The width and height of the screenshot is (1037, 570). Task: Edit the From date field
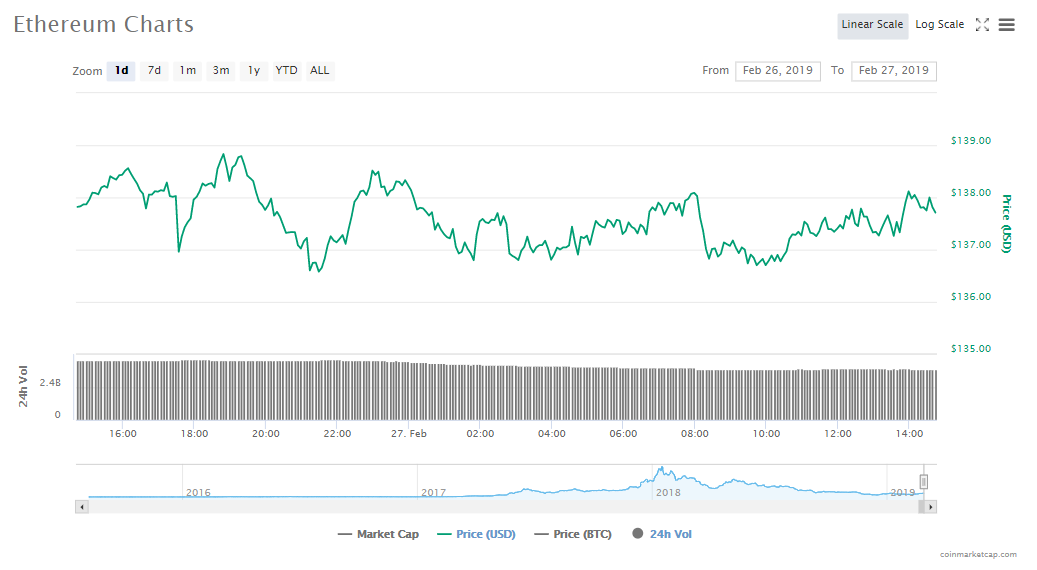(x=777, y=71)
